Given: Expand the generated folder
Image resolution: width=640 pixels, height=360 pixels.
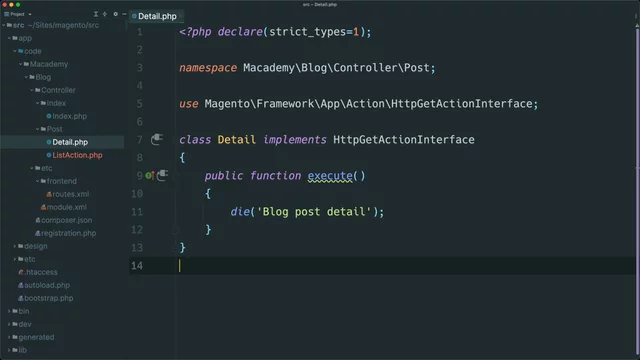Looking at the screenshot, I should [9, 337].
